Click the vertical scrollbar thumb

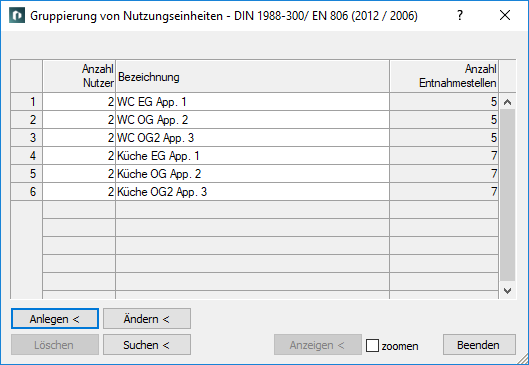click(x=507, y=195)
